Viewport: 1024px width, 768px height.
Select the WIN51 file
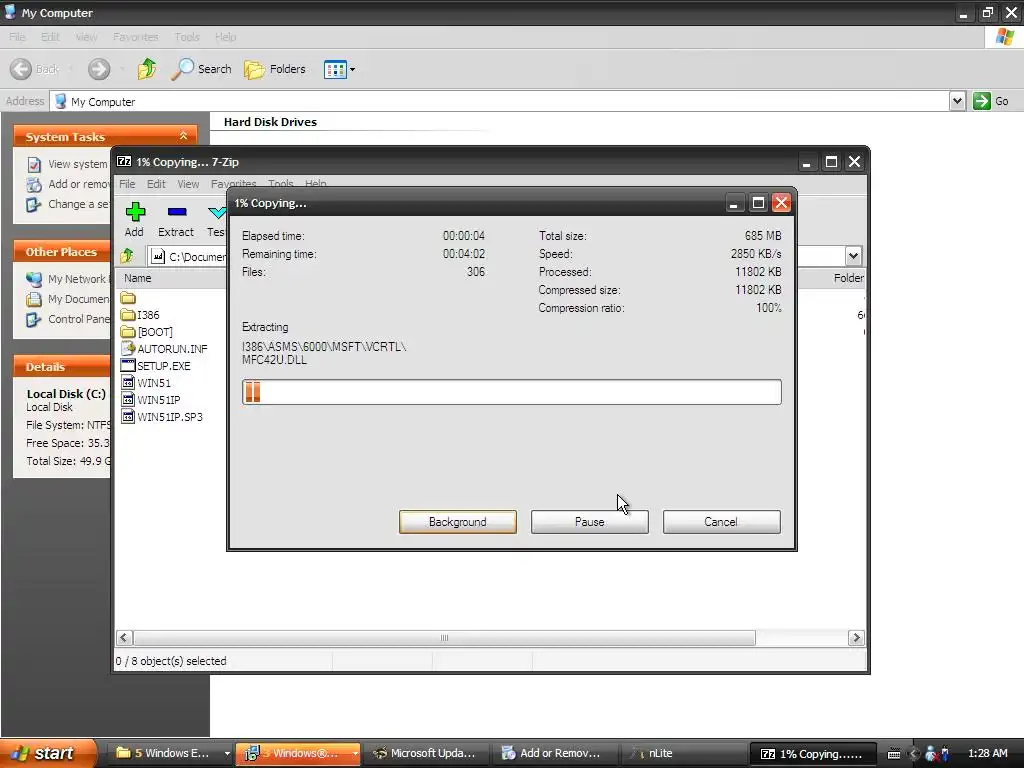146,383
